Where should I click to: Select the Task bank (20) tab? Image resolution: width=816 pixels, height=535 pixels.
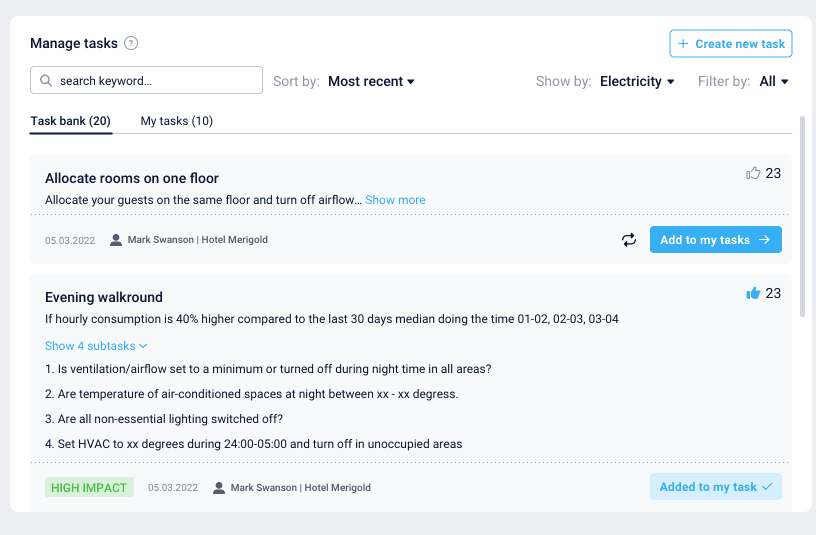pyautogui.click(x=70, y=121)
